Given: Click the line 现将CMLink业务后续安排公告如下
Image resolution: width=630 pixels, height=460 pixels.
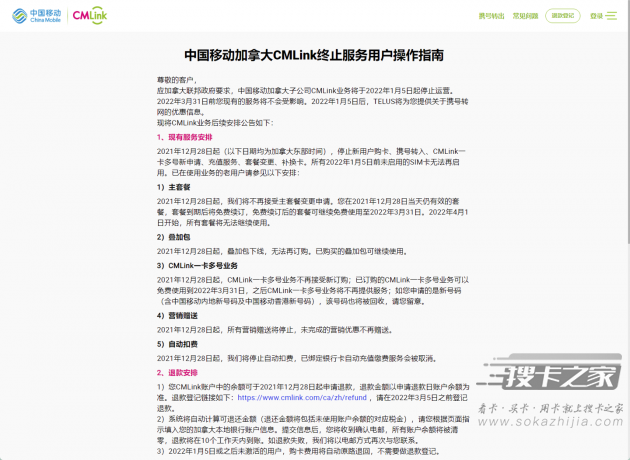Looking at the screenshot, I should coord(215,123).
